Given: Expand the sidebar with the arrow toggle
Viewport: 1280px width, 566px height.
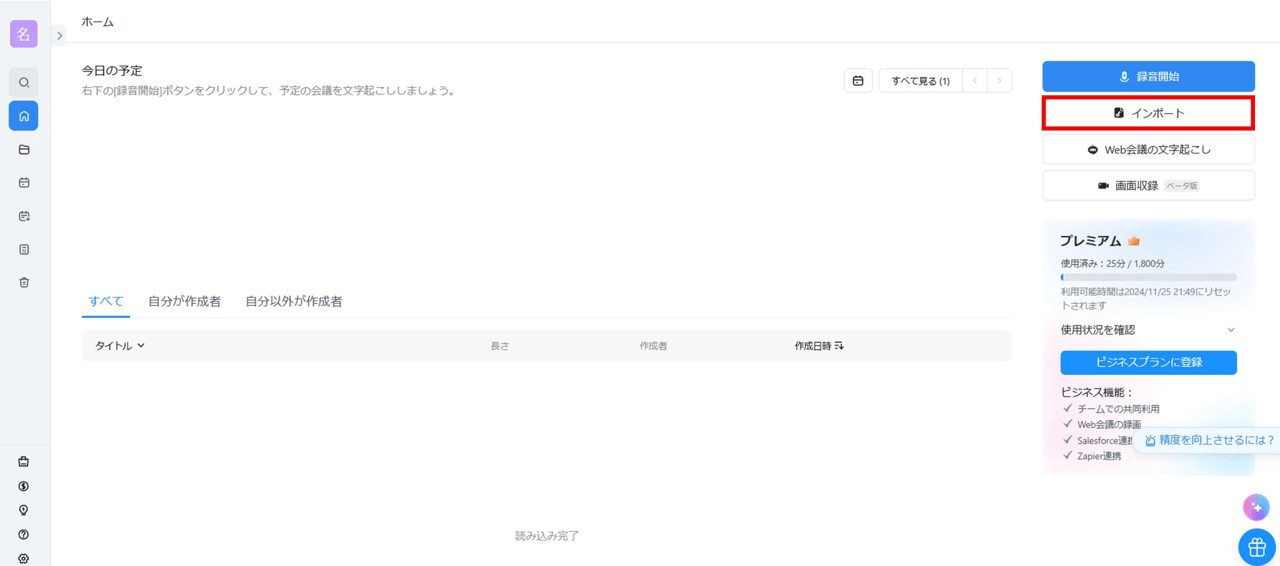Looking at the screenshot, I should (x=59, y=35).
